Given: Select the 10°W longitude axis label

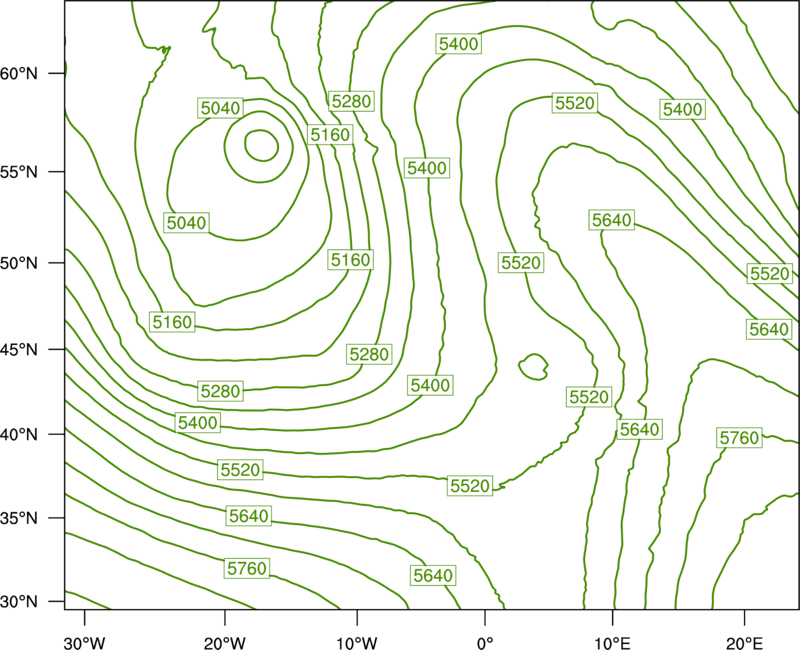Looking at the screenshot, I should [357, 643].
